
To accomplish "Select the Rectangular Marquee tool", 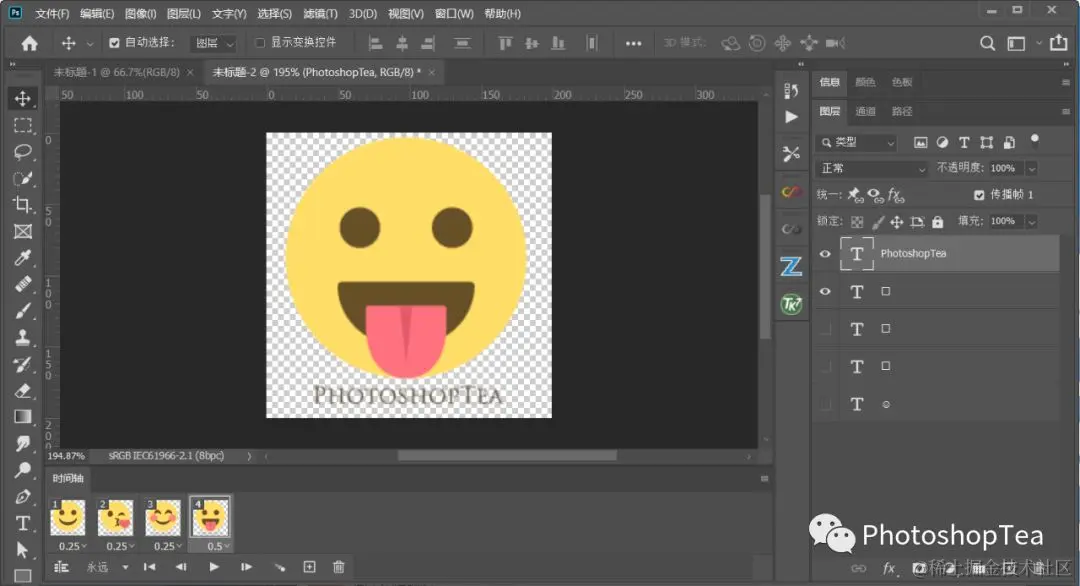I will click(23, 125).
